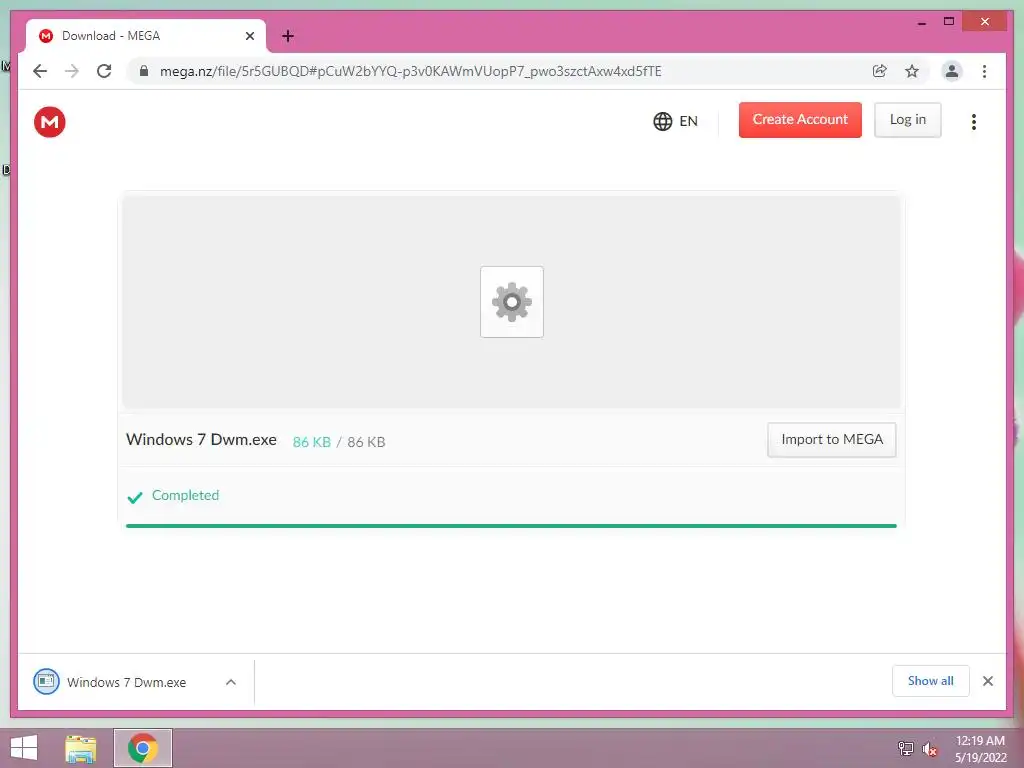Share this page icon in the address bar
Image resolution: width=1024 pixels, height=768 pixels.
tap(880, 71)
